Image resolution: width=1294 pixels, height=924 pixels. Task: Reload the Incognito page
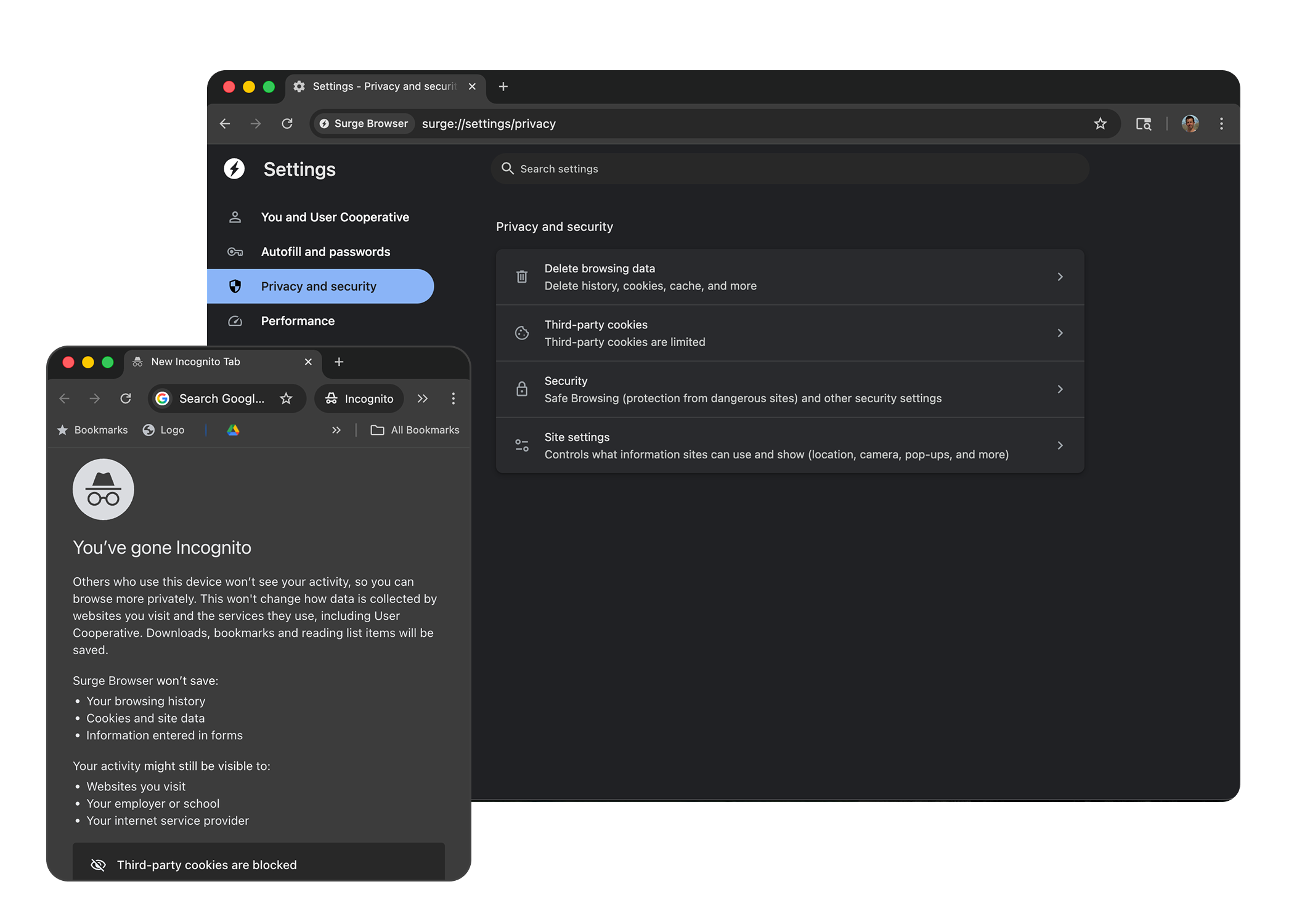[x=126, y=399]
